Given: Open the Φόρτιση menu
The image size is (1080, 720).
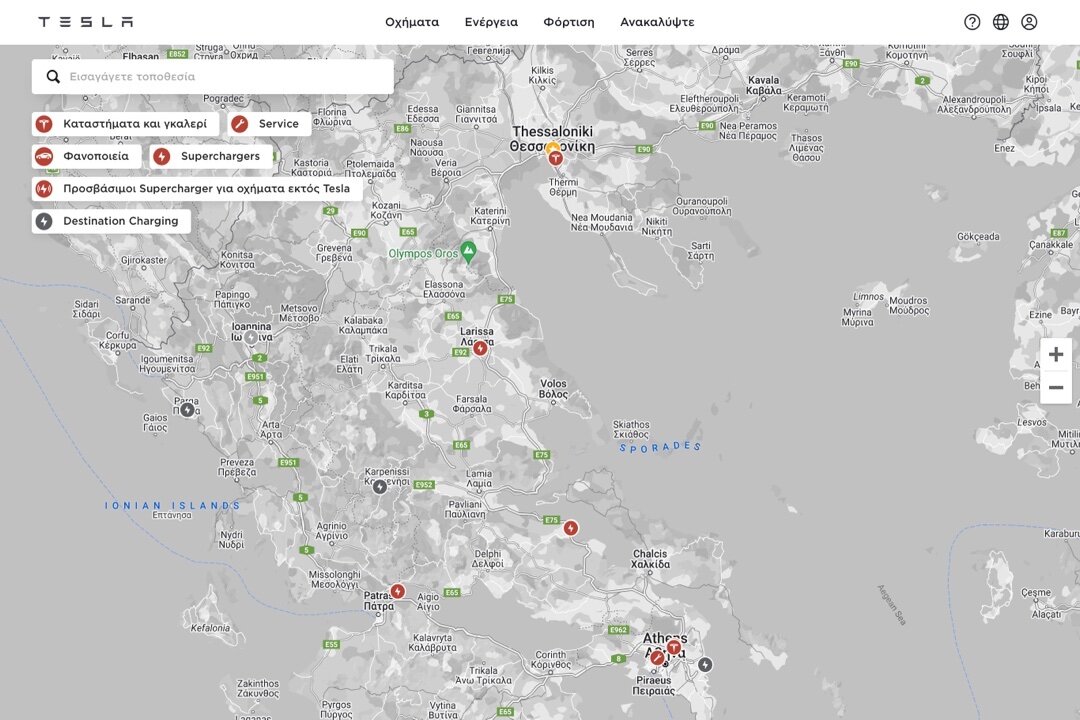Looking at the screenshot, I should [569, 22].
